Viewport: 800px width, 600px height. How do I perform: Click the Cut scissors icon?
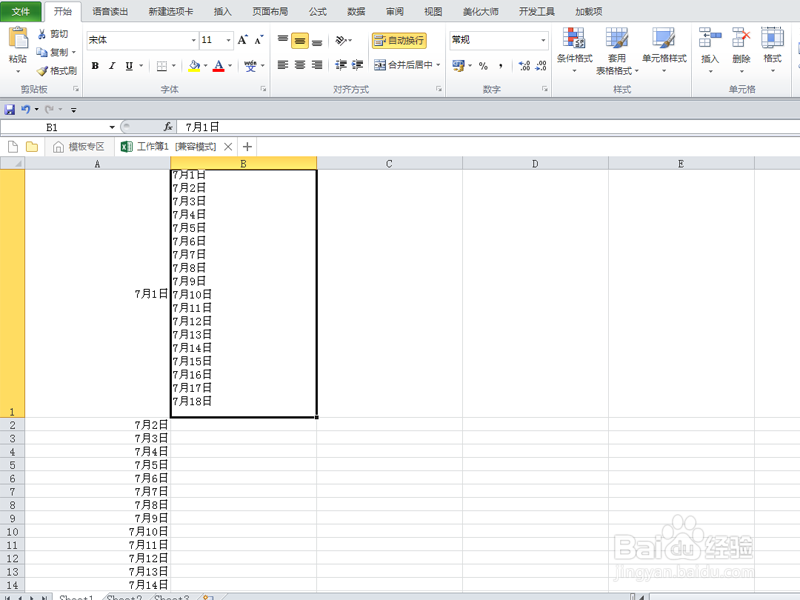(42, 34)
